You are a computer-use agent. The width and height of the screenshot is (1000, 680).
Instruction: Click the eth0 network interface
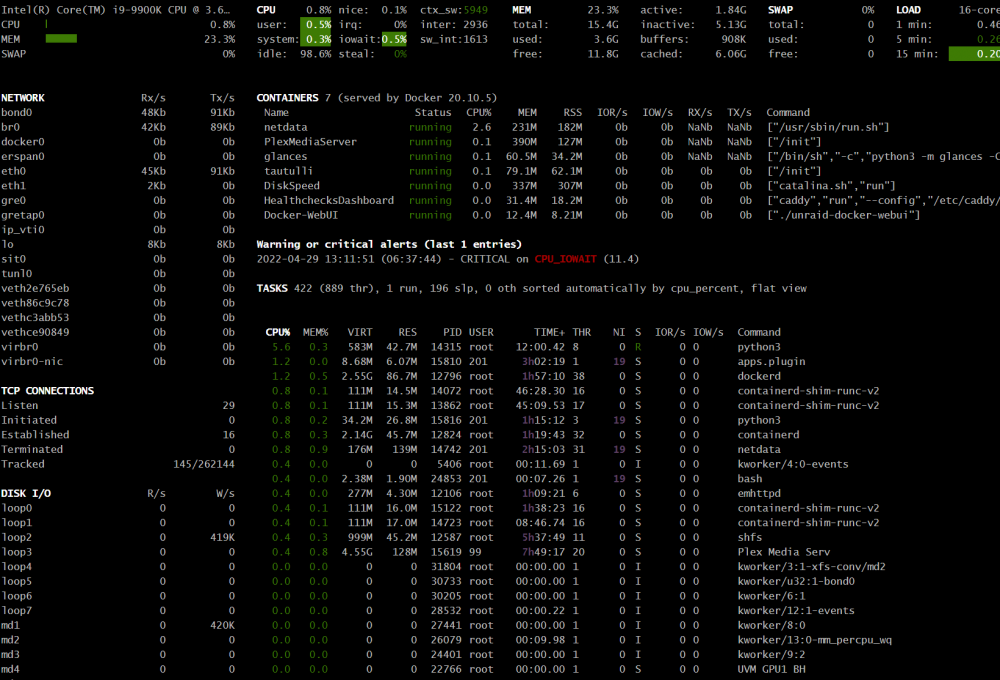coord(13,171)
